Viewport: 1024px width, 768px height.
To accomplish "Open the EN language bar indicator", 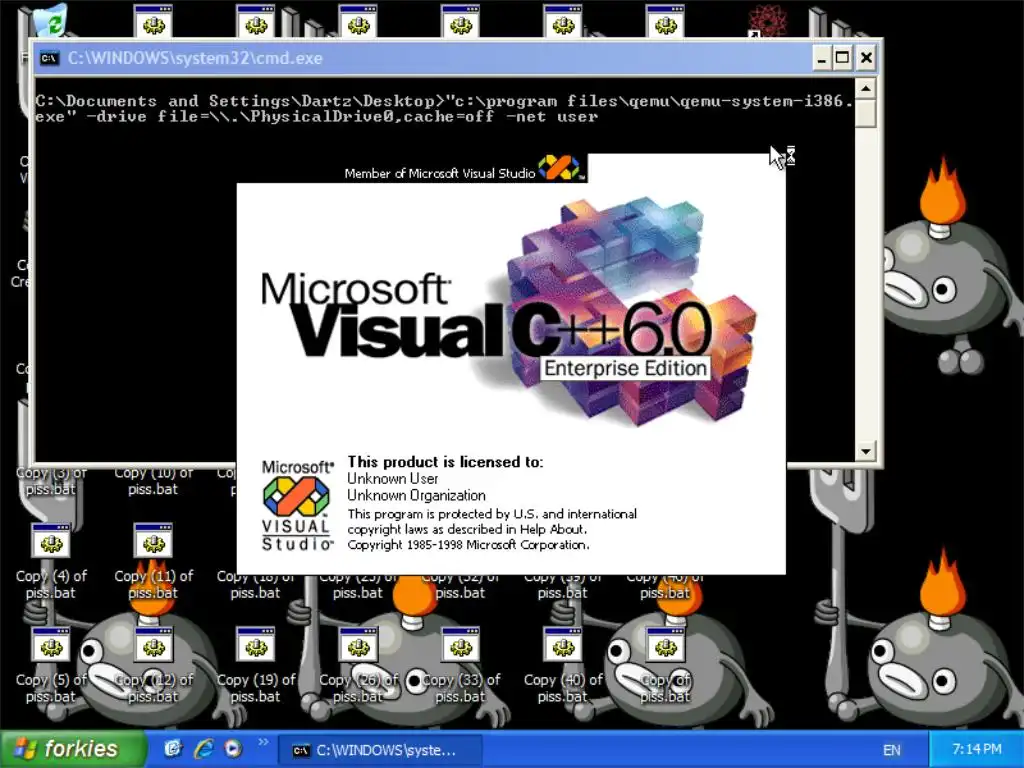I will [891, 750].
